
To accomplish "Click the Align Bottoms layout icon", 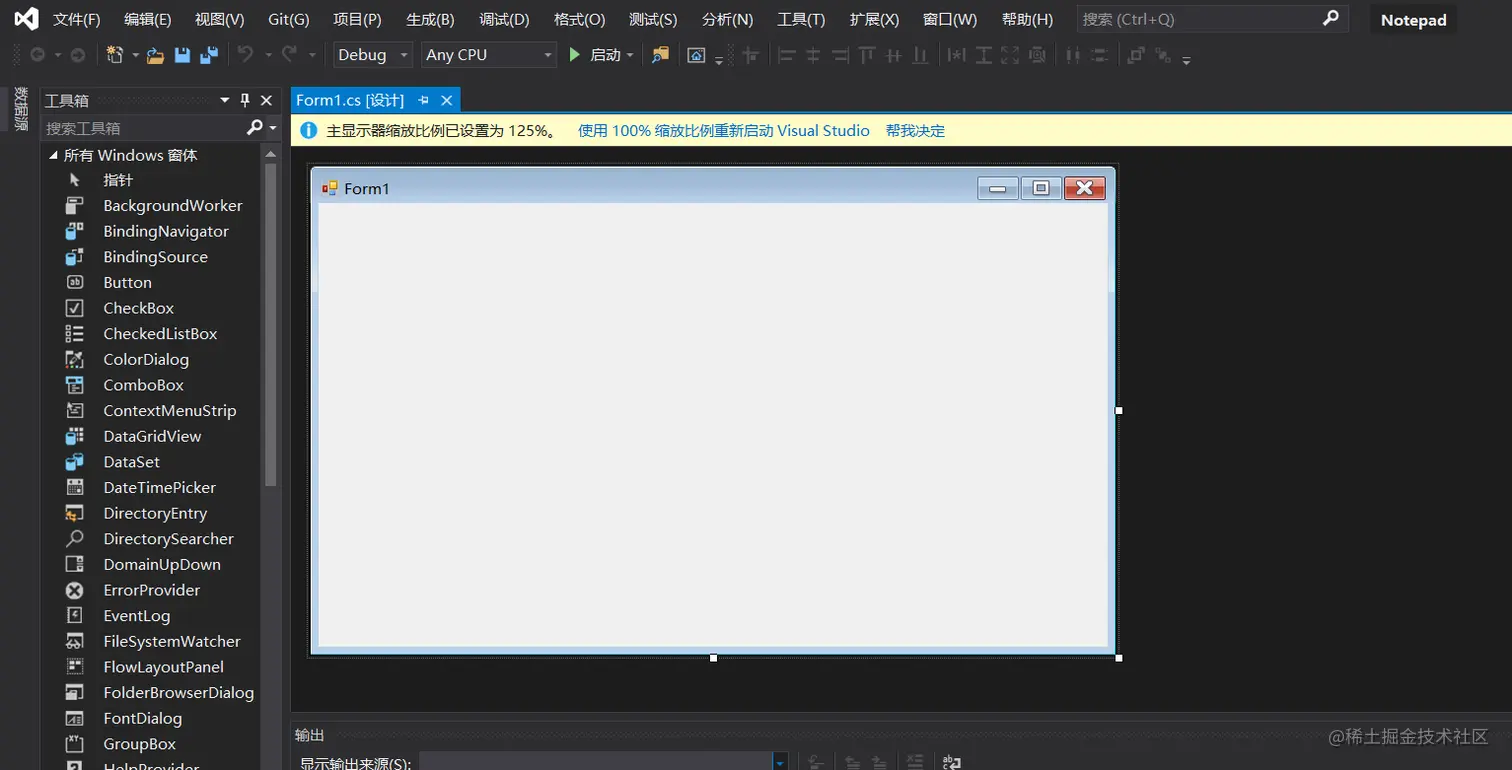I will click(920, 56).
